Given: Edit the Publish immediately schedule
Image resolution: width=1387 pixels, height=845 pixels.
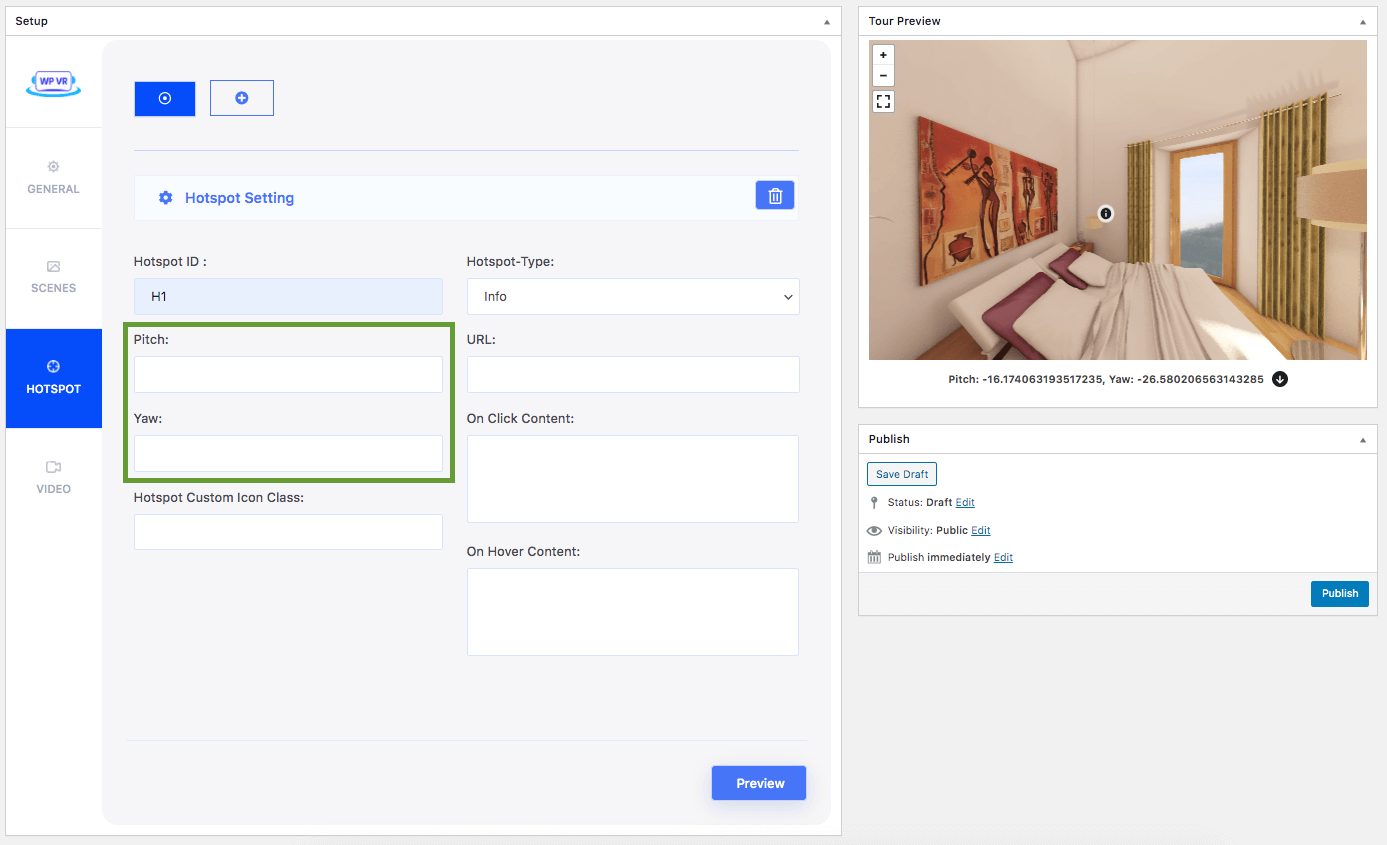Looking at the screenshot, I should pos(1003,558).
